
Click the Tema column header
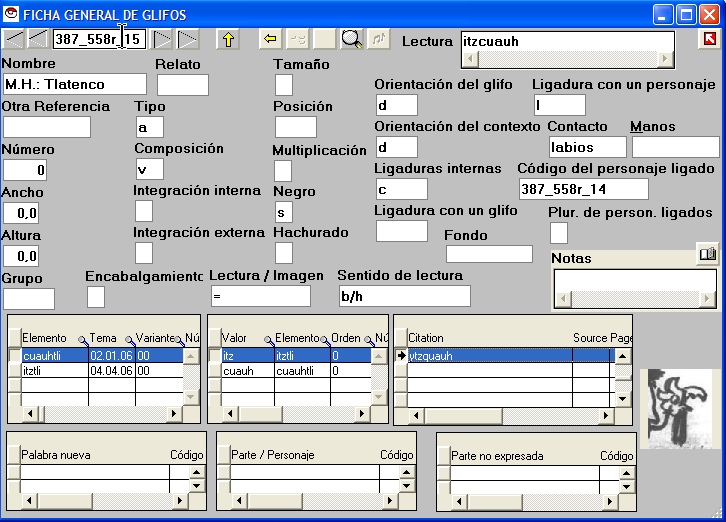[x=103, y=338]
